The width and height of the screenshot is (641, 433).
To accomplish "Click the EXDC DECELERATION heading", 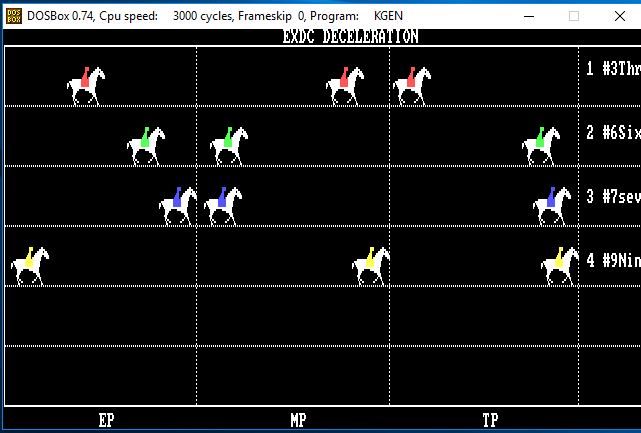I will tap(350, 36).
